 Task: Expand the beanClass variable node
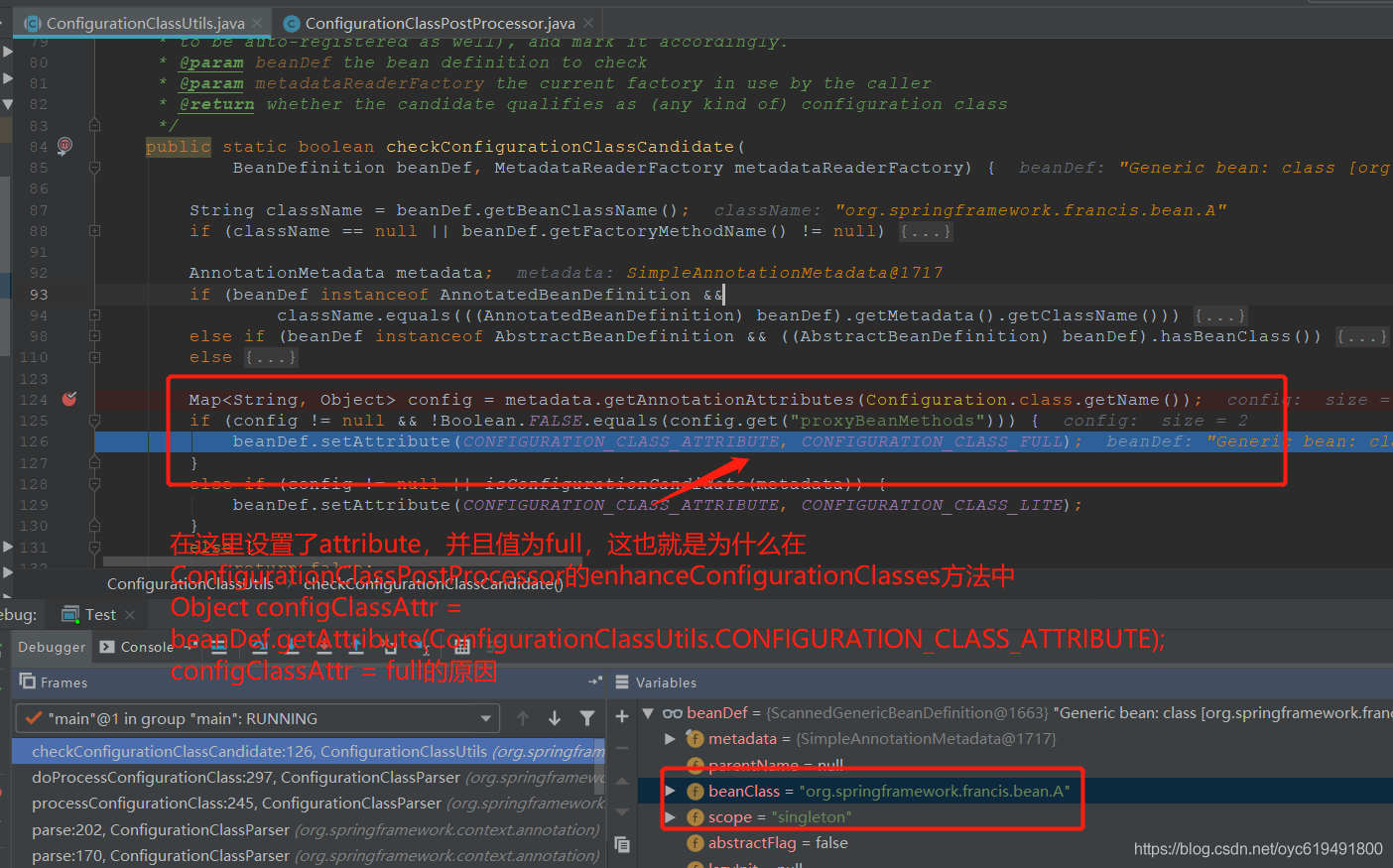(670, 791)
